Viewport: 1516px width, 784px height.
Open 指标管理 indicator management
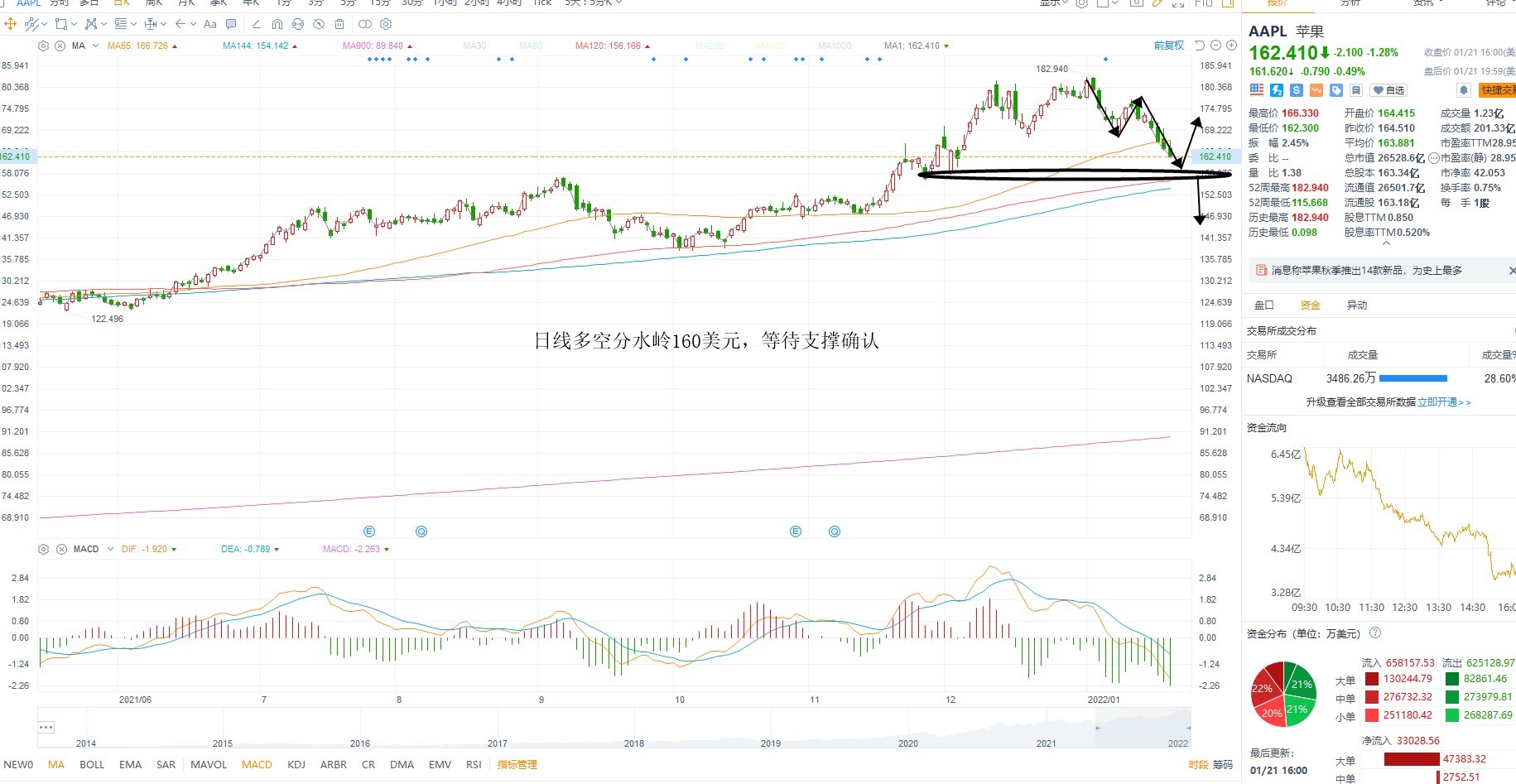pos(517,765)
